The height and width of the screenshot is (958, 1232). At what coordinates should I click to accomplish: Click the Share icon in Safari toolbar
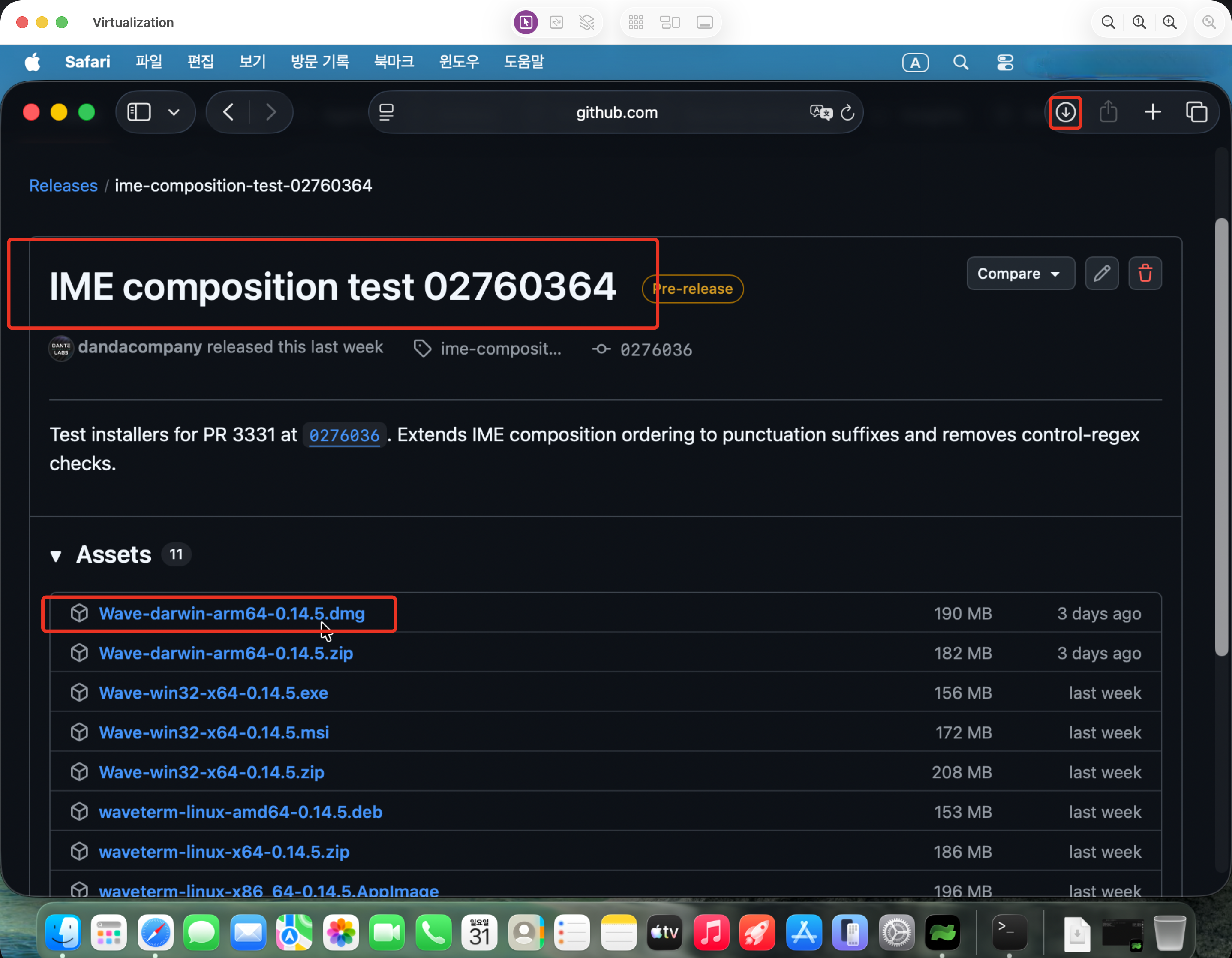(1108, 112)
